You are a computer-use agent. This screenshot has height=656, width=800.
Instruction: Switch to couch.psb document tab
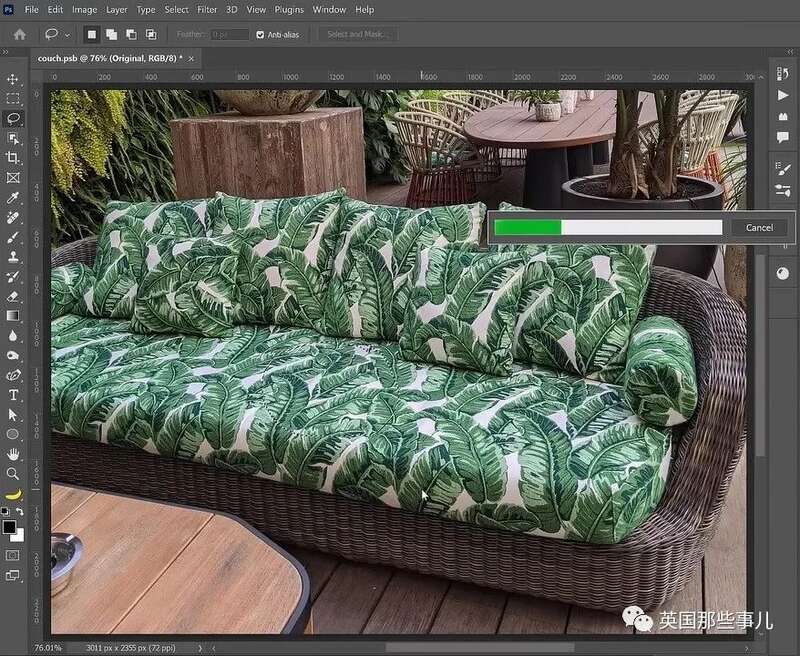coord(110,58)
